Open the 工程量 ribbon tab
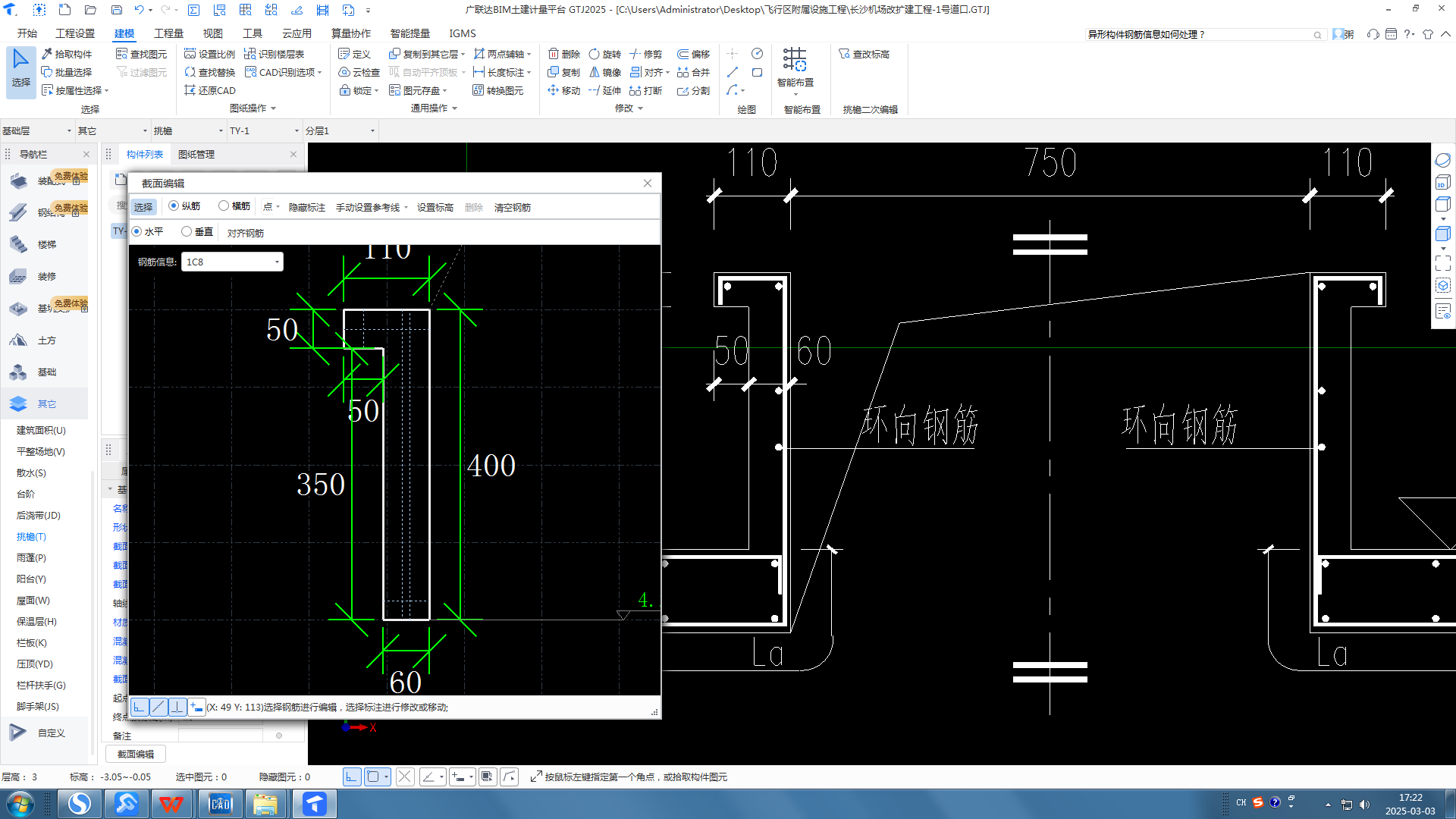 click(x=168, y=33)
